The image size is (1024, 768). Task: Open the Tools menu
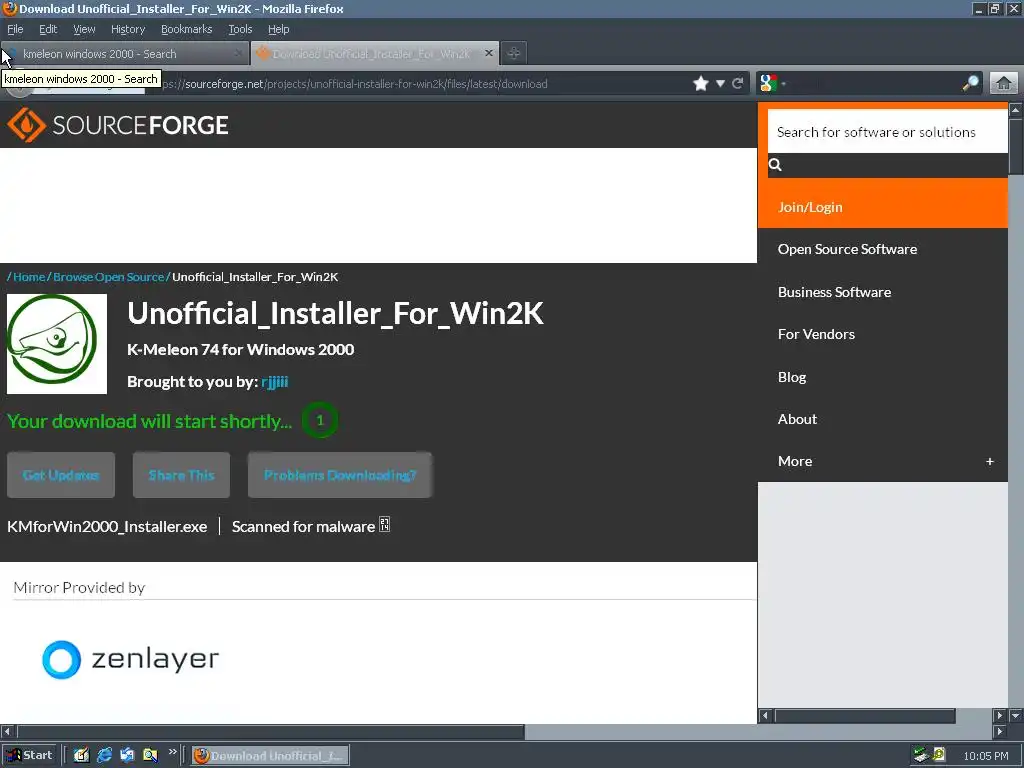click(240, 29)
